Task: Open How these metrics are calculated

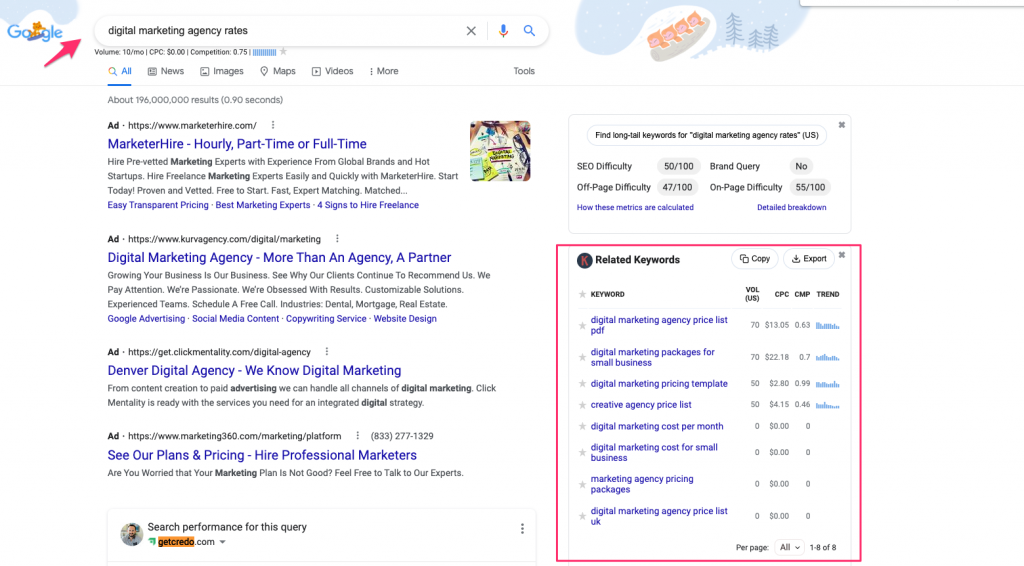Action: pos(635,208)
